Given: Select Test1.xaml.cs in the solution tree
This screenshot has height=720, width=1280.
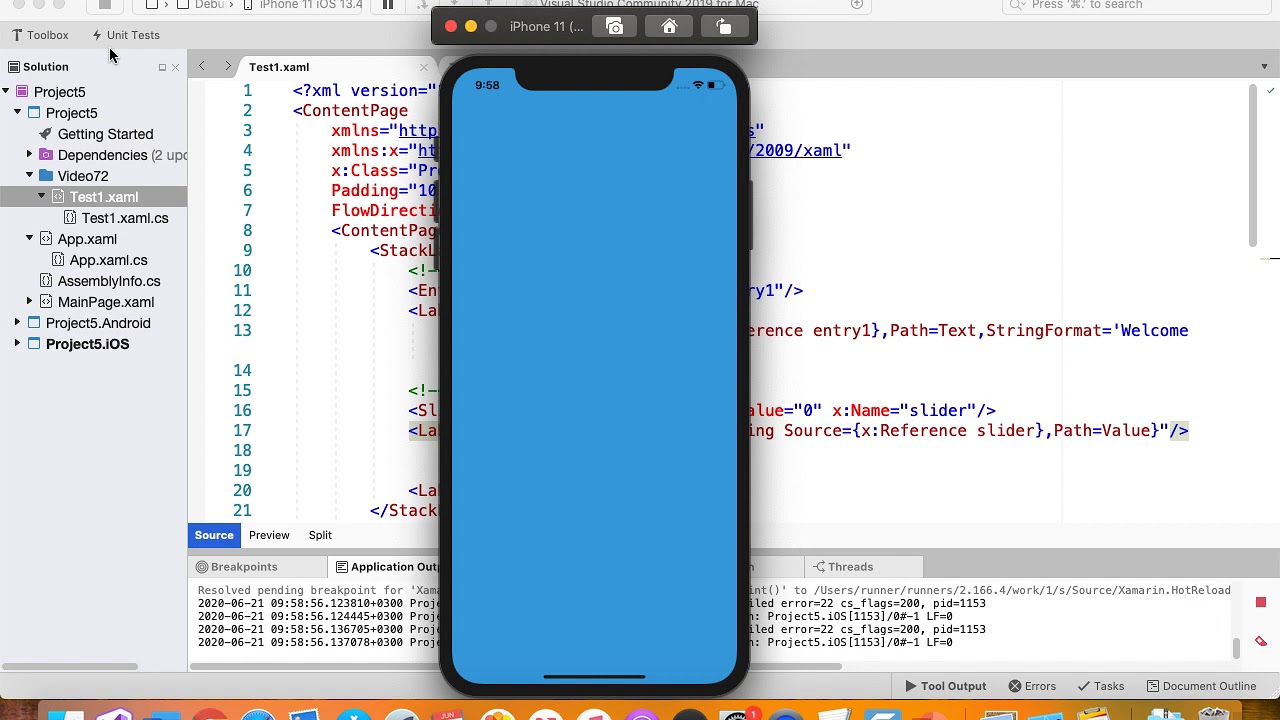Looking at the screenshot, I should (125, 218).
